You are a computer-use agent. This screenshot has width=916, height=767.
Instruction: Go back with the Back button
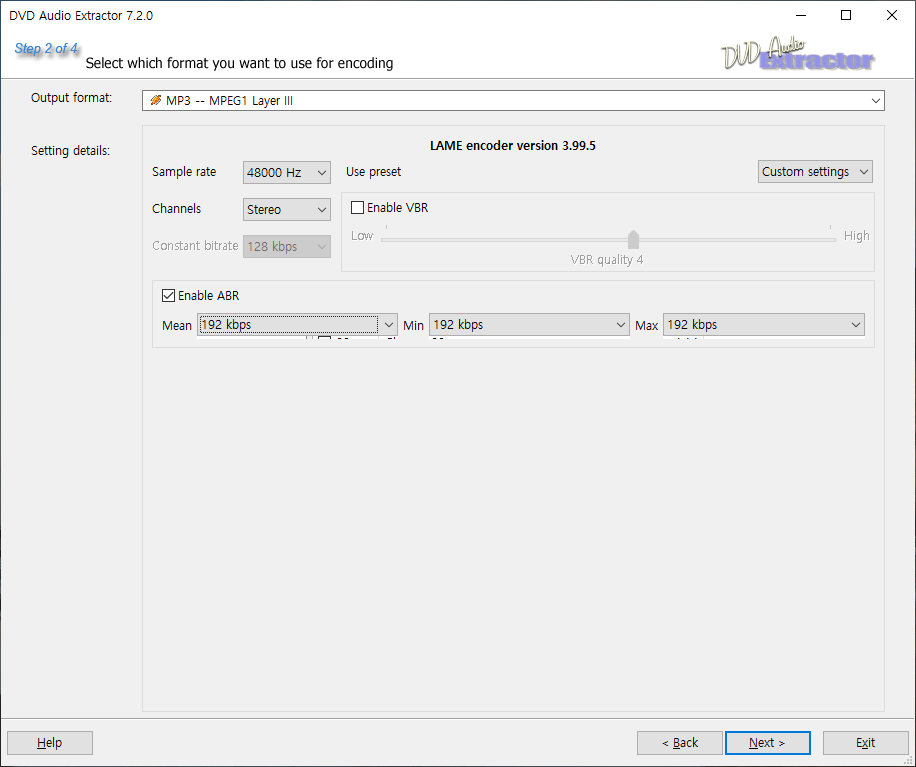point(679,742)
